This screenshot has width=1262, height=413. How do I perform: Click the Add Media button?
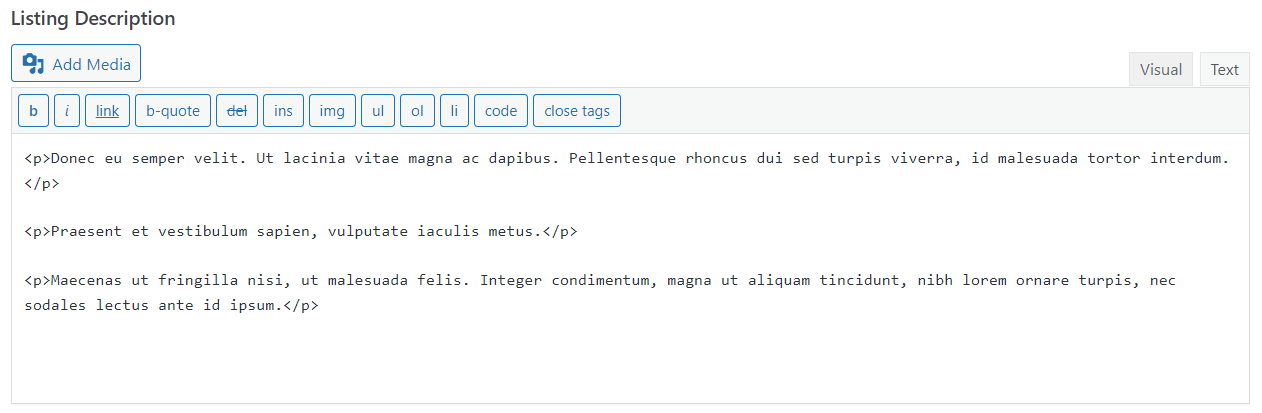pyautogui.click(x=76, y=64)
